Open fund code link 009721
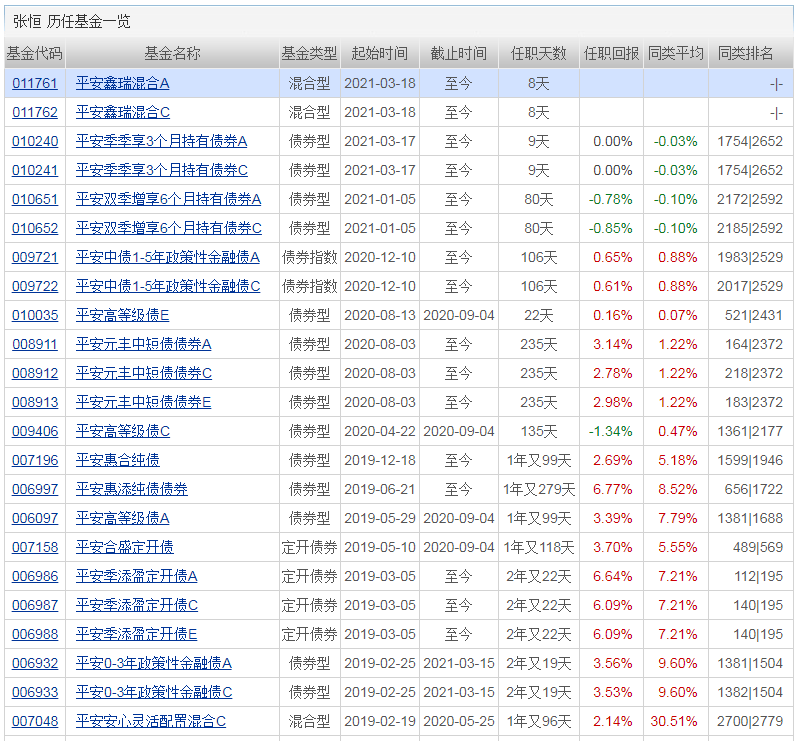 35,258
